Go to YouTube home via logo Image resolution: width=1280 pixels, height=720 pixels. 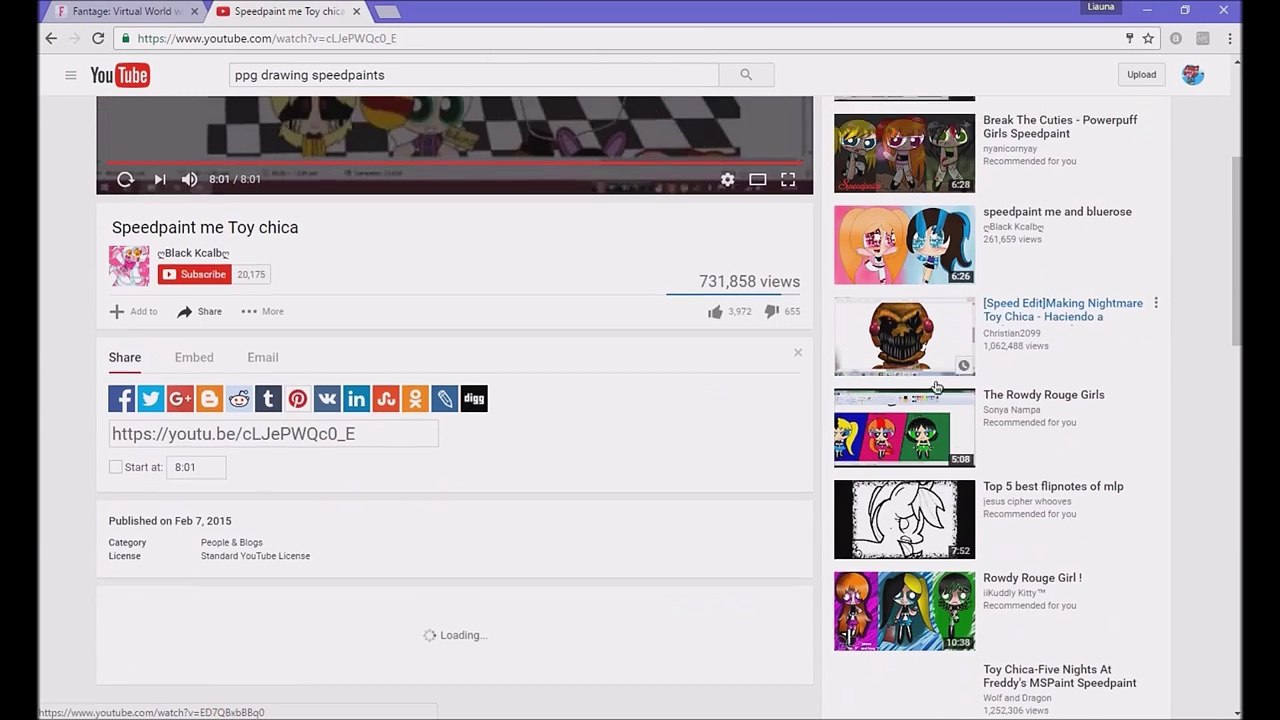click(x=120, y=75)
